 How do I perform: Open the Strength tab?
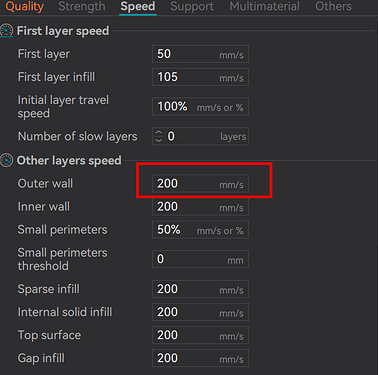click(x=82, y=6)
